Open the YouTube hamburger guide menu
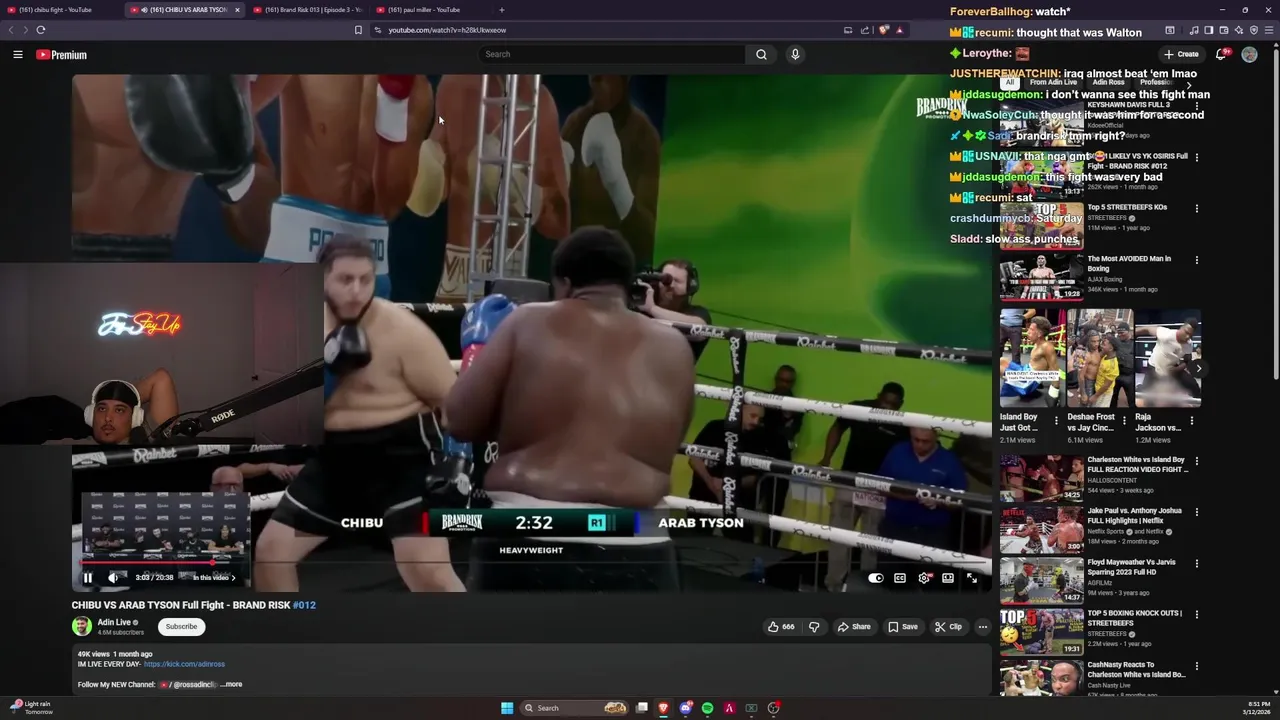The image size is (1280, 720). (x=18, y=55)
